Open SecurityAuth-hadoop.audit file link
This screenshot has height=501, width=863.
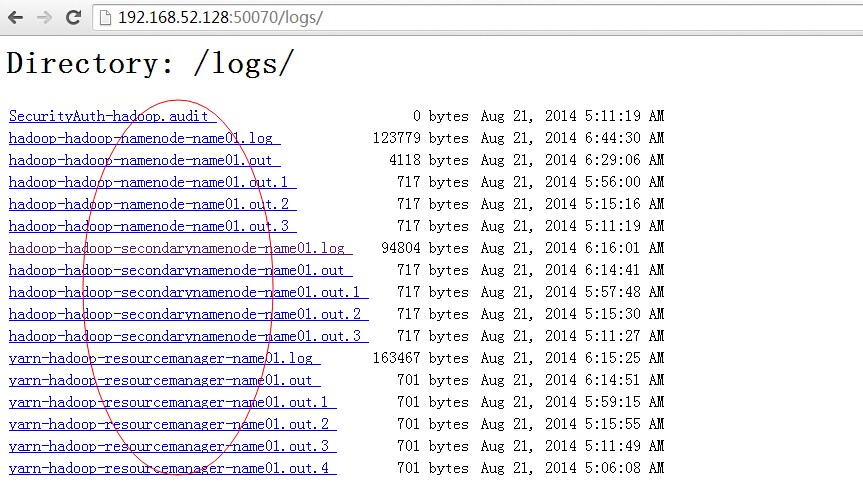[110, 116]
